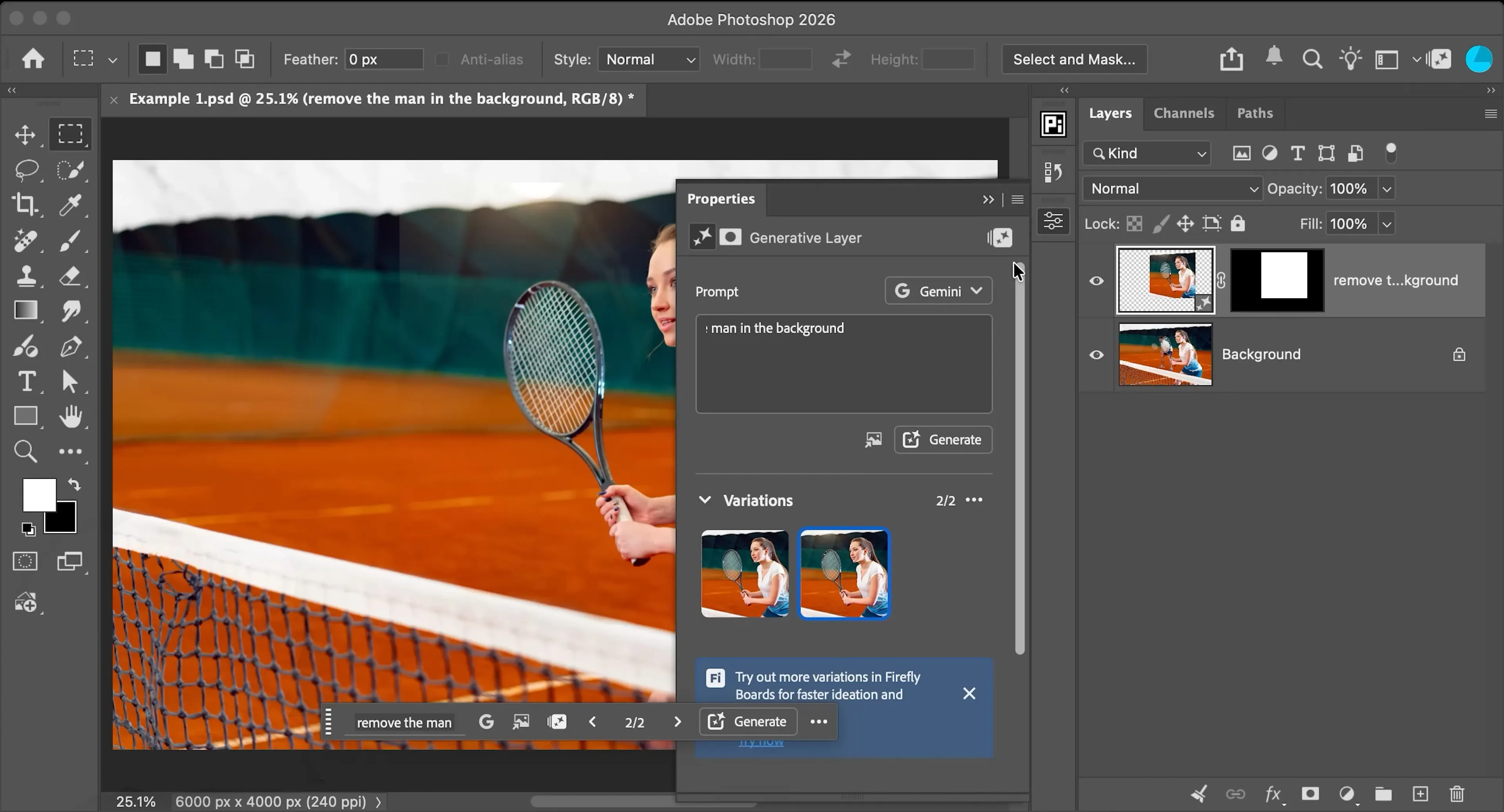Open the Gemini model dropdown

coord(938,291)
